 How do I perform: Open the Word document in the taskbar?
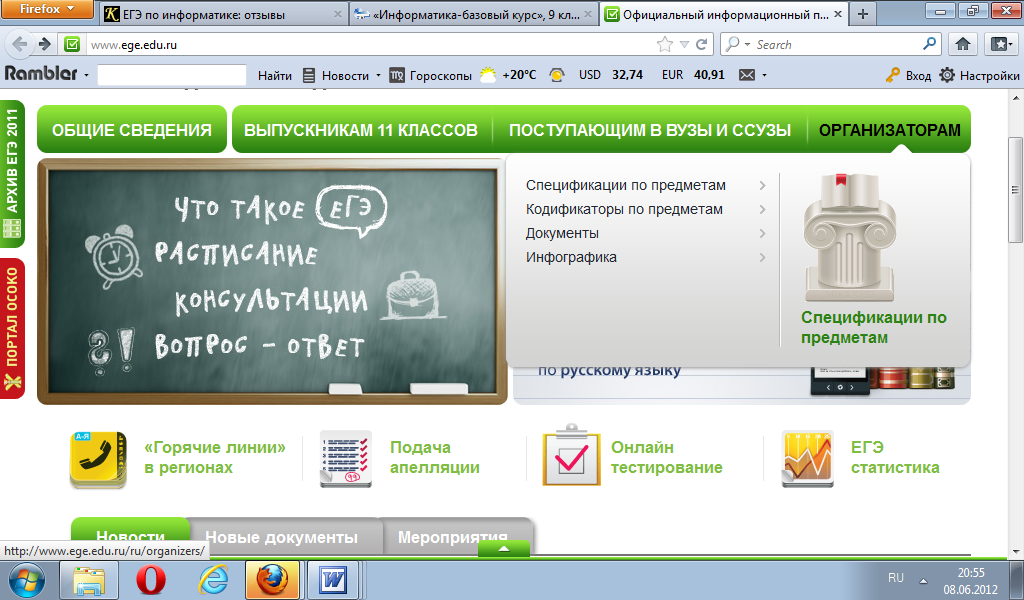[x=333, y=579]
